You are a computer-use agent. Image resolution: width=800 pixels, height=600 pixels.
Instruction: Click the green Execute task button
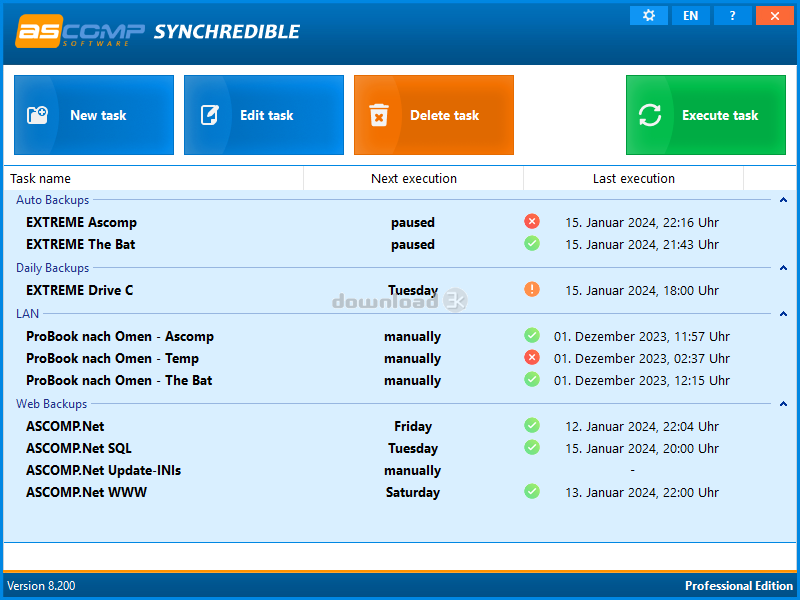pyautogui.click(x=706, y=115)
